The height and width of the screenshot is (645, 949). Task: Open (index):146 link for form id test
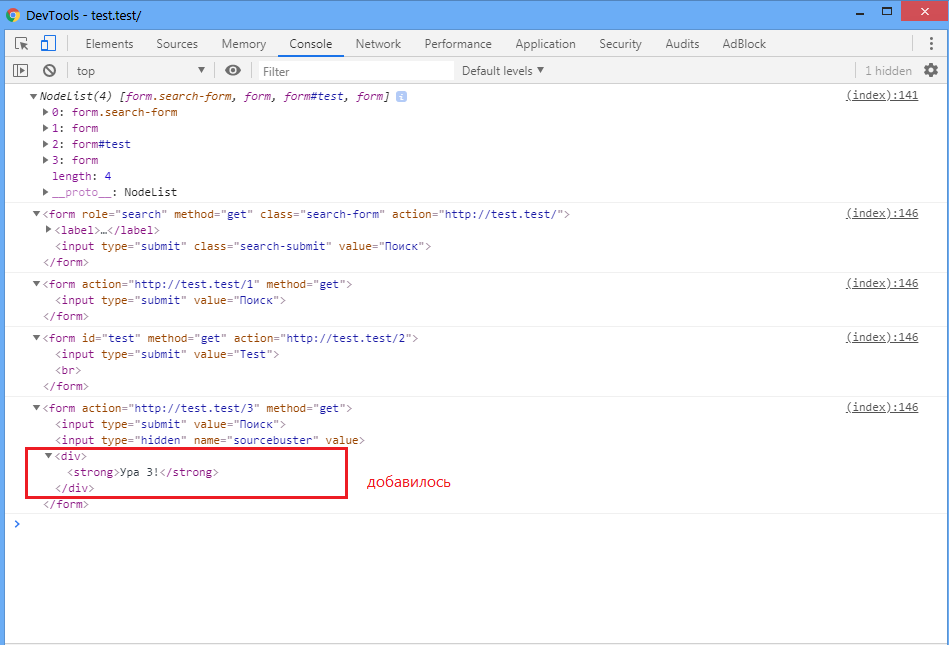882,337
